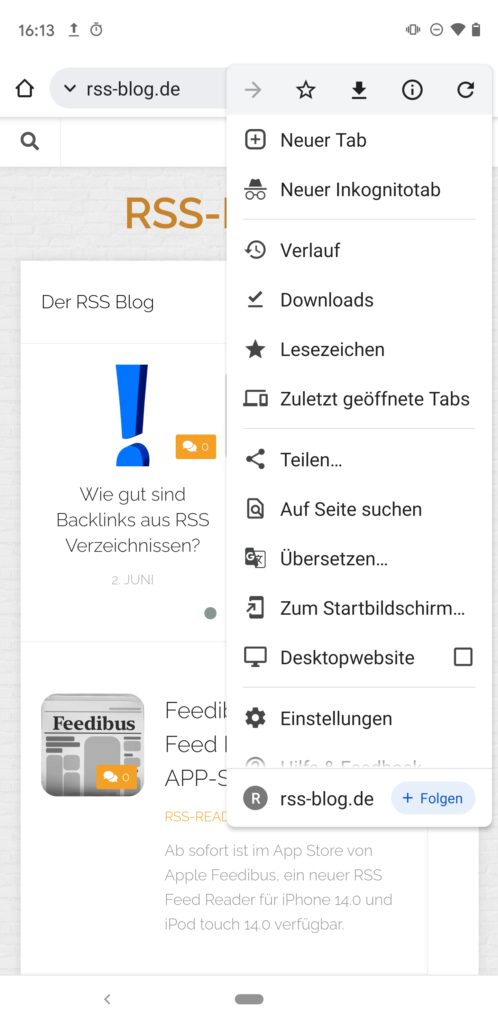This screenshot has width=498, height=1024.
Task: Tap Android back navigation arrow
Action: (x=108, y=999)
